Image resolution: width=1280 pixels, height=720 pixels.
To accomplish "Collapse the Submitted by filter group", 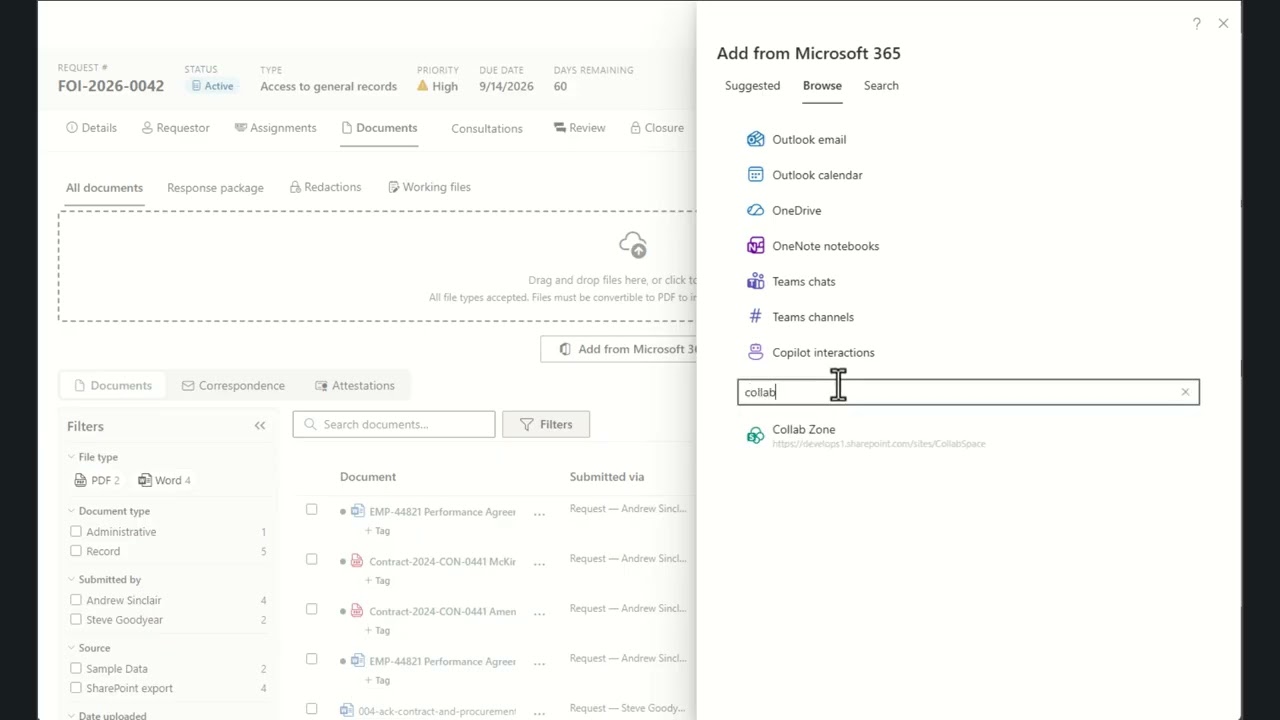I will click(71, 579).
